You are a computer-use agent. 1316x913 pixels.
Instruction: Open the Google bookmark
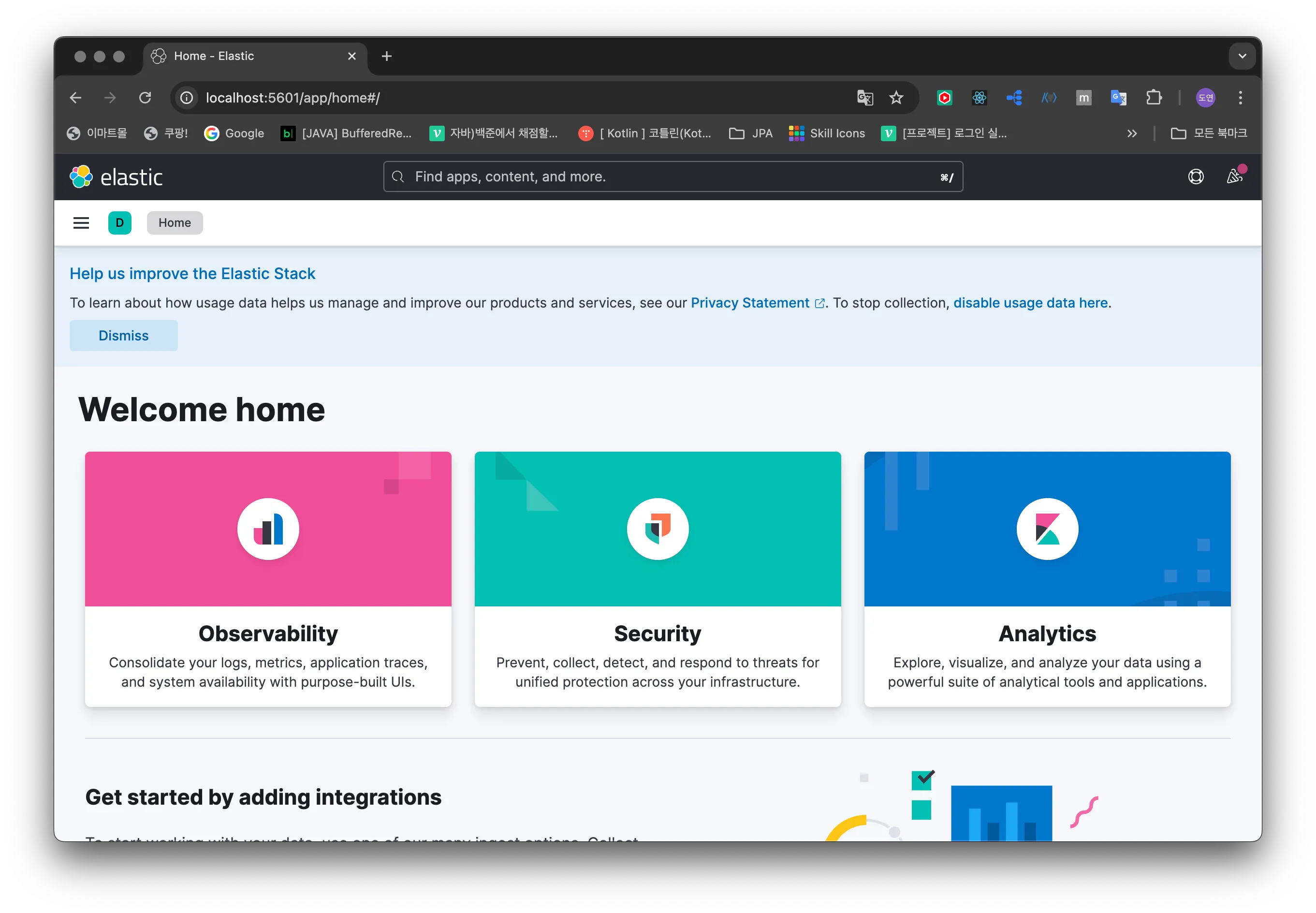click(234, 133)
